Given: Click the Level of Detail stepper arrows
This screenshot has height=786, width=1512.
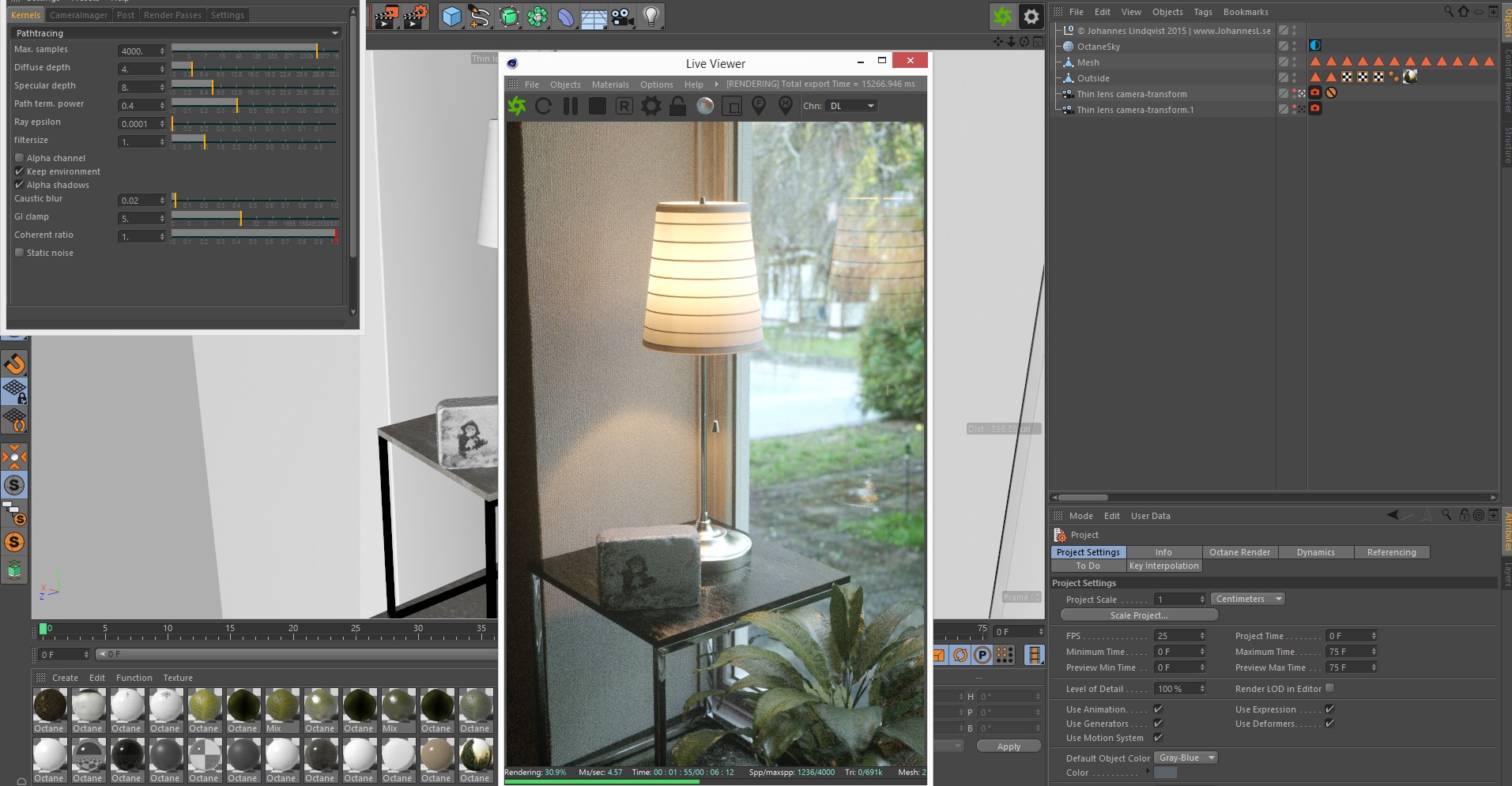Looking at the screenshot, I should [x=1202, y=689].
